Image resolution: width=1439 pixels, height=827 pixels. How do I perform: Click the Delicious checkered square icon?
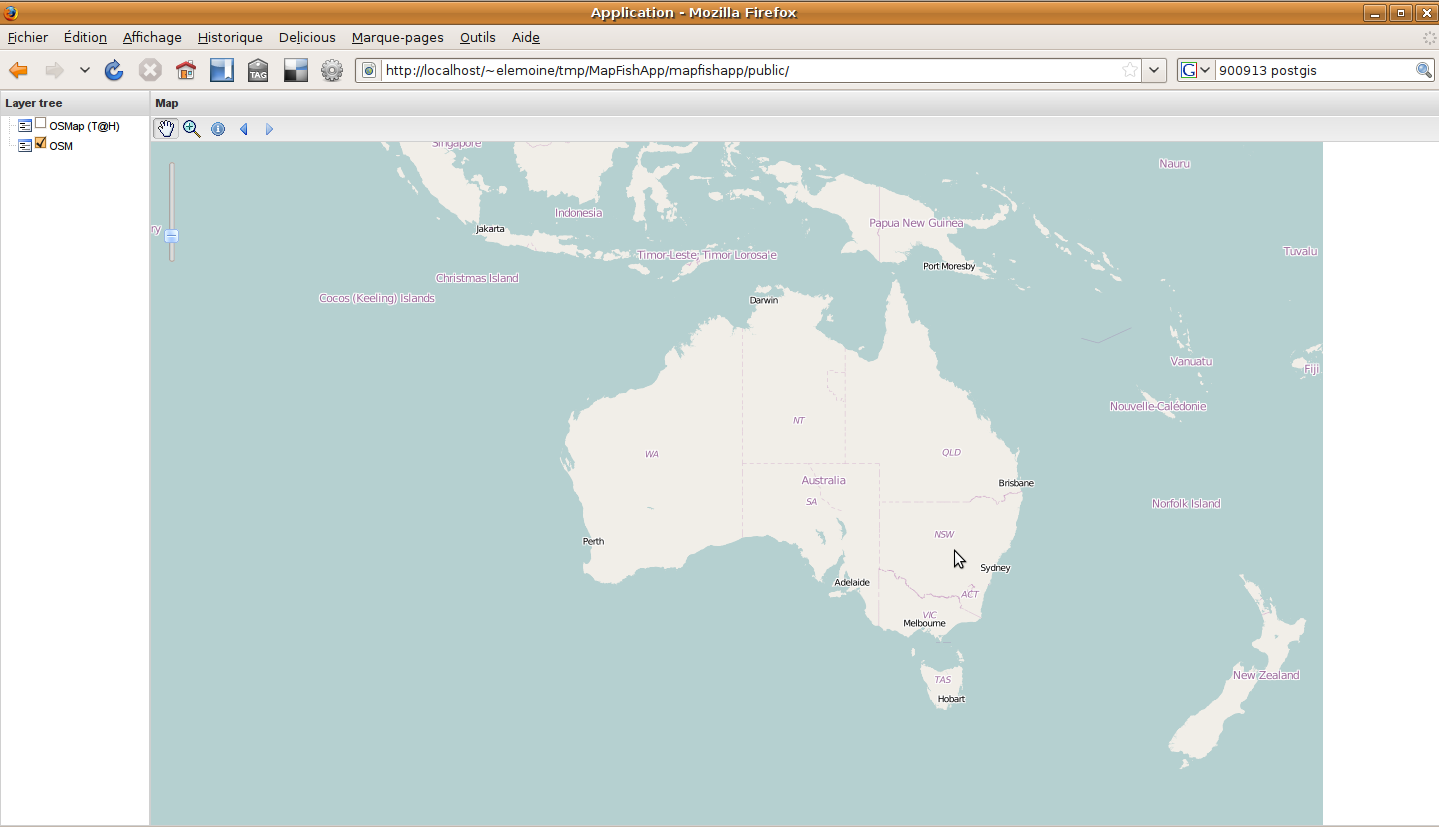(295, 70)
